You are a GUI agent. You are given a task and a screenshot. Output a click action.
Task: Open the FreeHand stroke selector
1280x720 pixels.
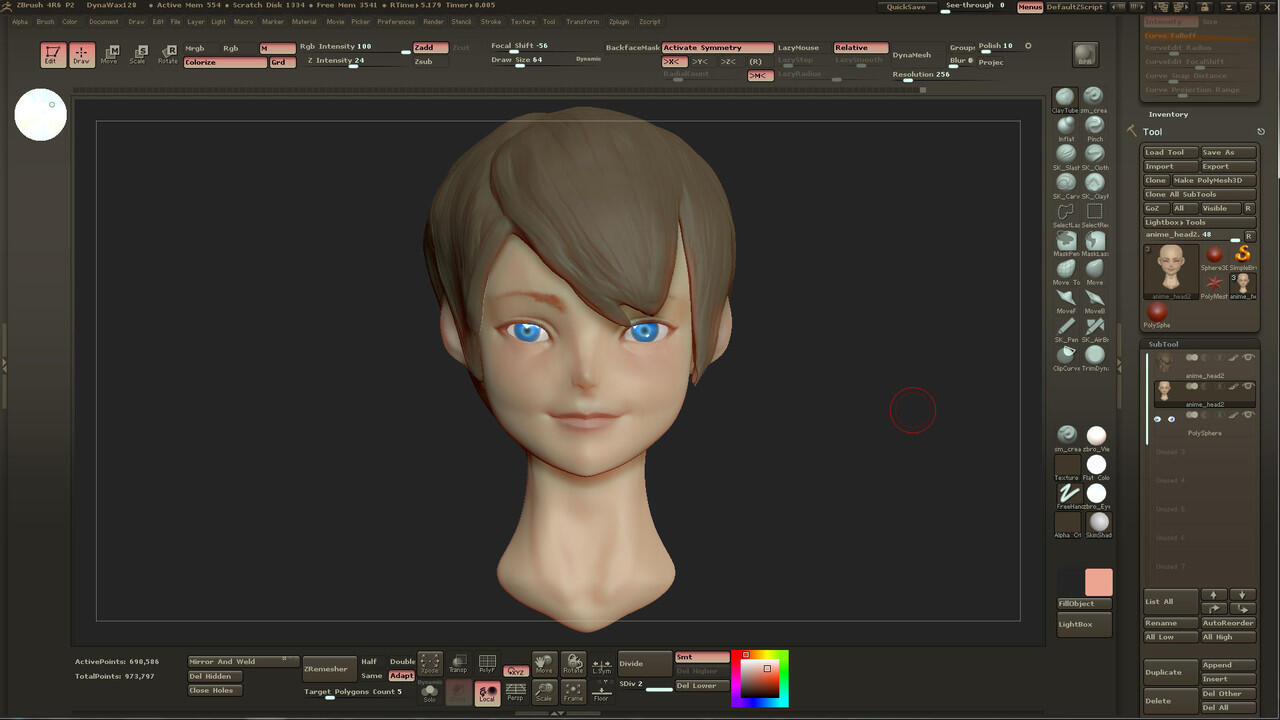1069,495
